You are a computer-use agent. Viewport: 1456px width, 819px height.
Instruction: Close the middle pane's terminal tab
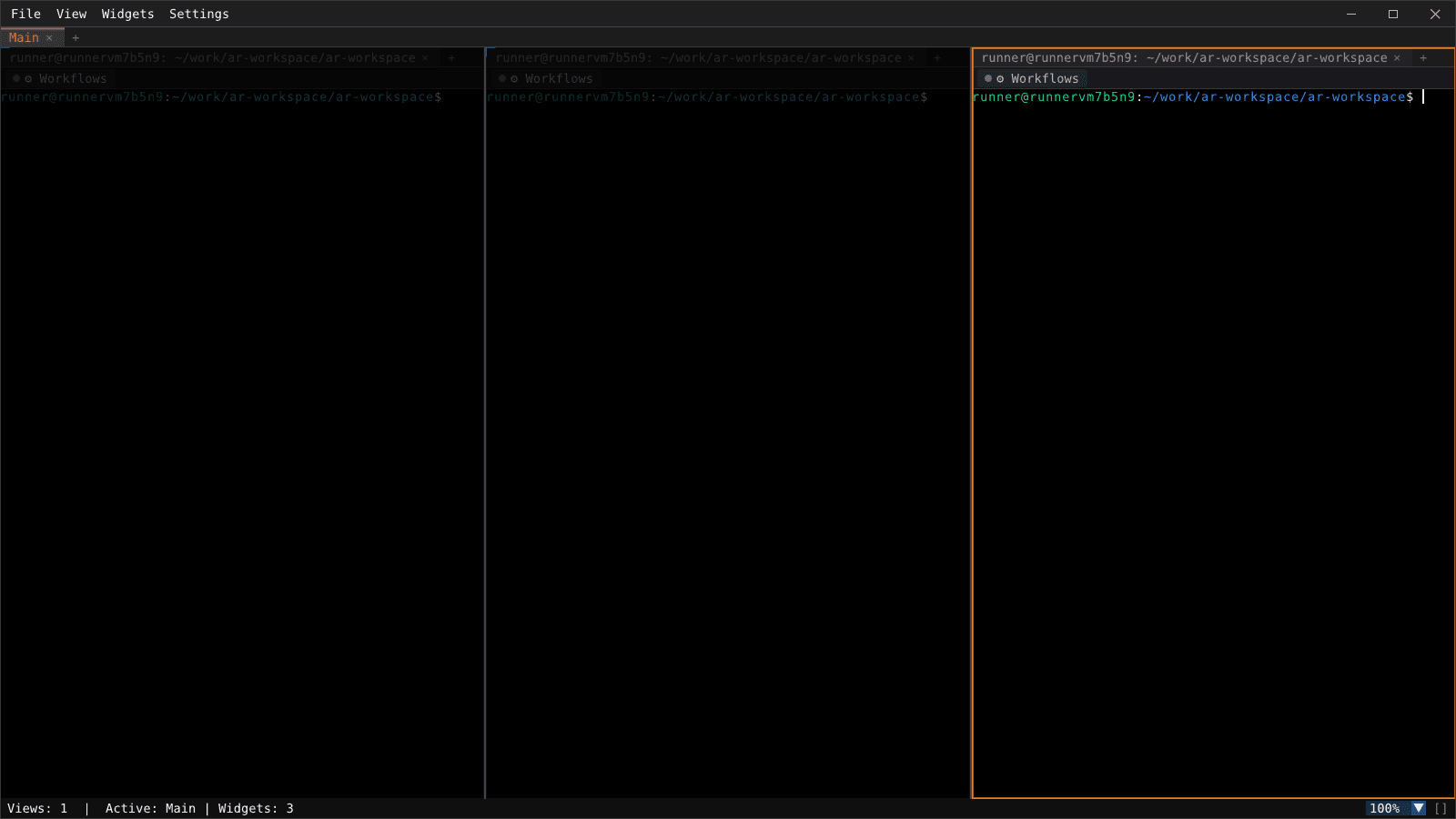pos(911,57)
